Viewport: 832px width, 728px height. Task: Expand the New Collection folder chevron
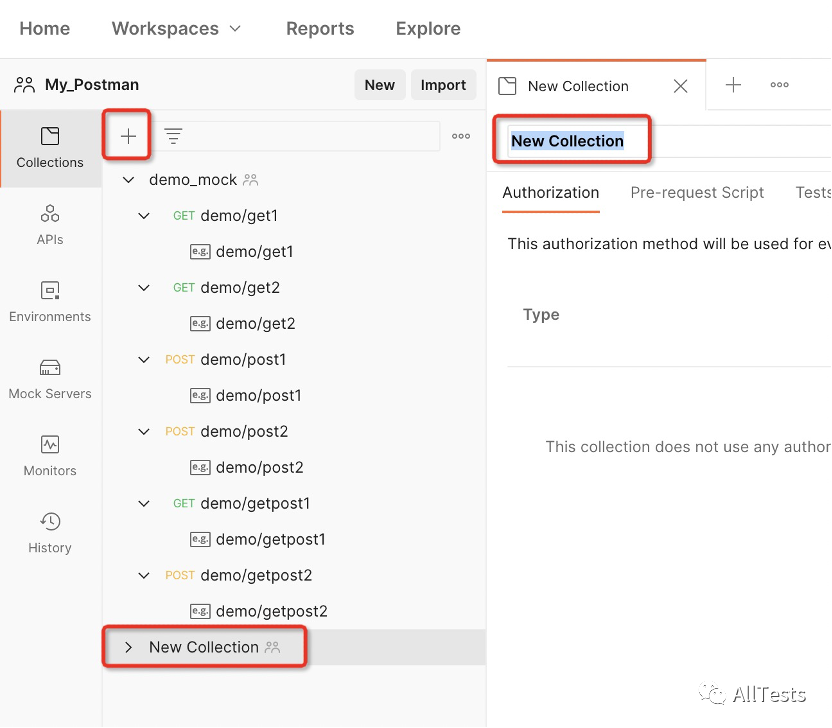[x=128, y=647]
